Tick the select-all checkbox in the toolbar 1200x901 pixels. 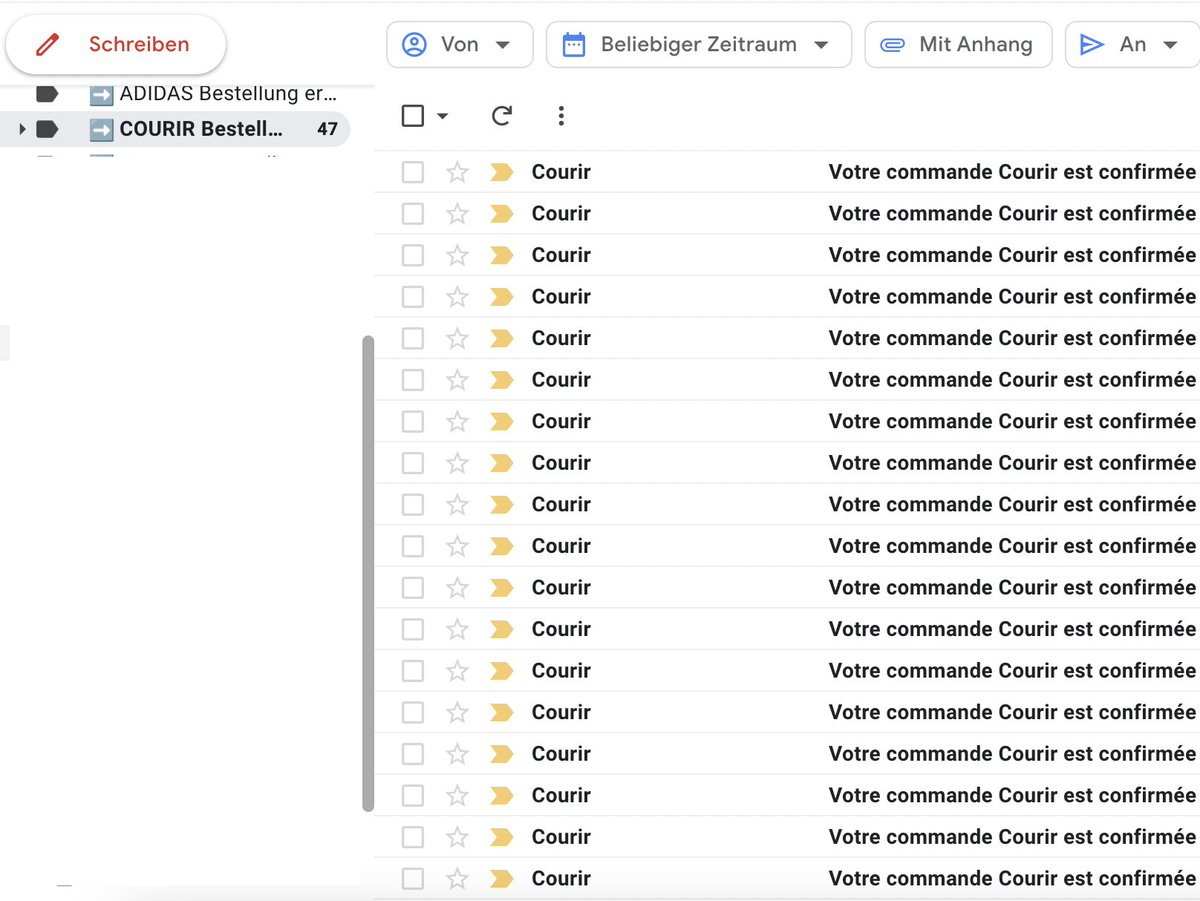[413, 116]
